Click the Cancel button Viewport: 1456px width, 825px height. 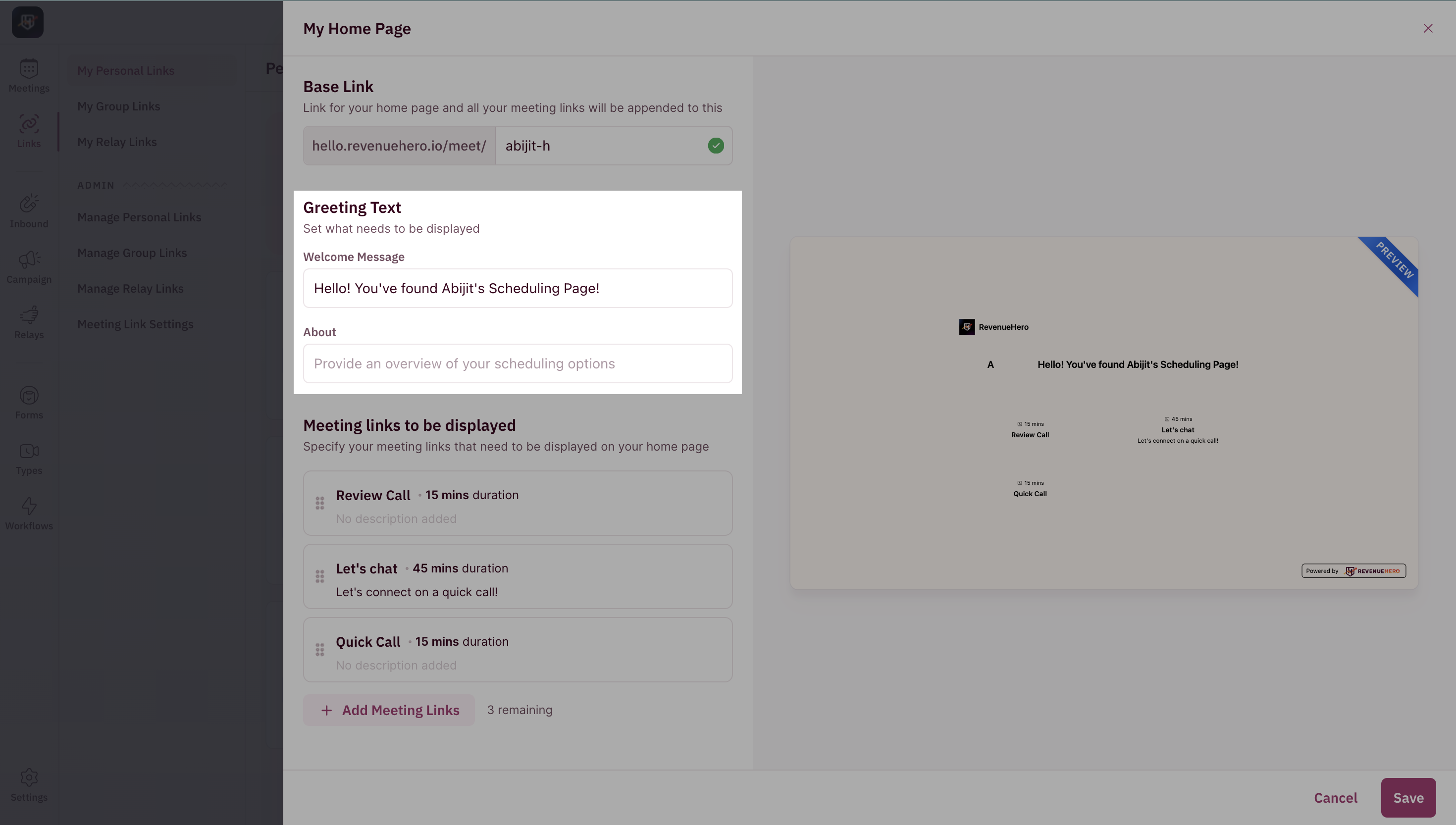tap(1335, 798)
